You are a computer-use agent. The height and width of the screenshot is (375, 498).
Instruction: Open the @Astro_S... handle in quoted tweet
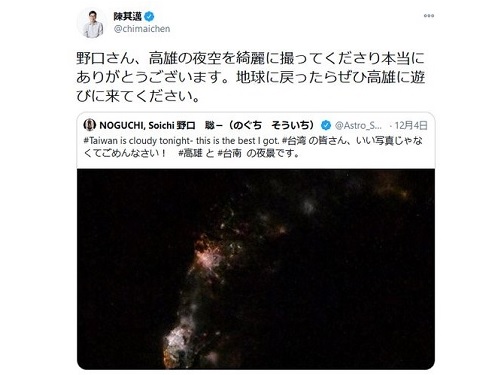pos(358,125)
